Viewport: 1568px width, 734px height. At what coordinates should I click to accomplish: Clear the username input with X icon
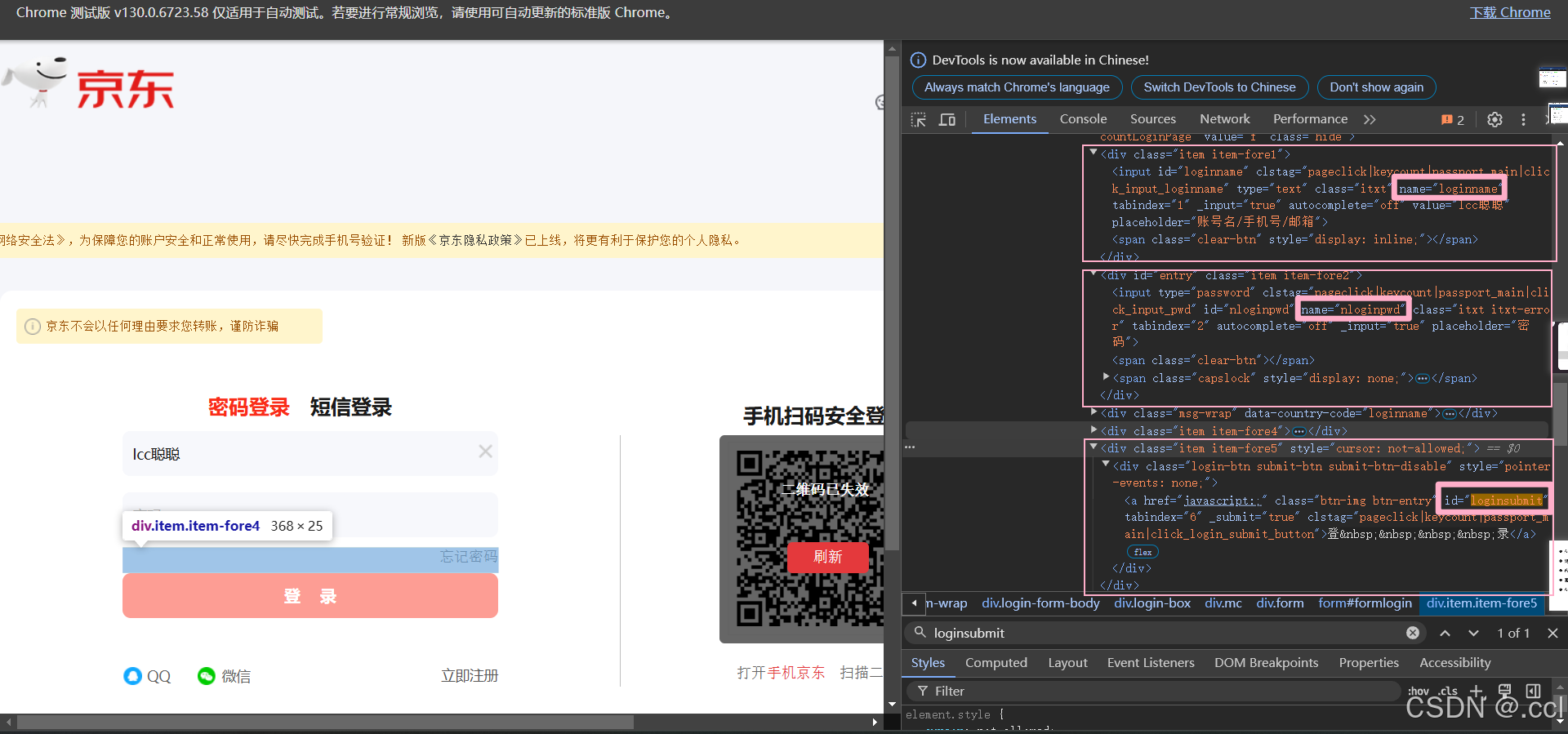485,452
